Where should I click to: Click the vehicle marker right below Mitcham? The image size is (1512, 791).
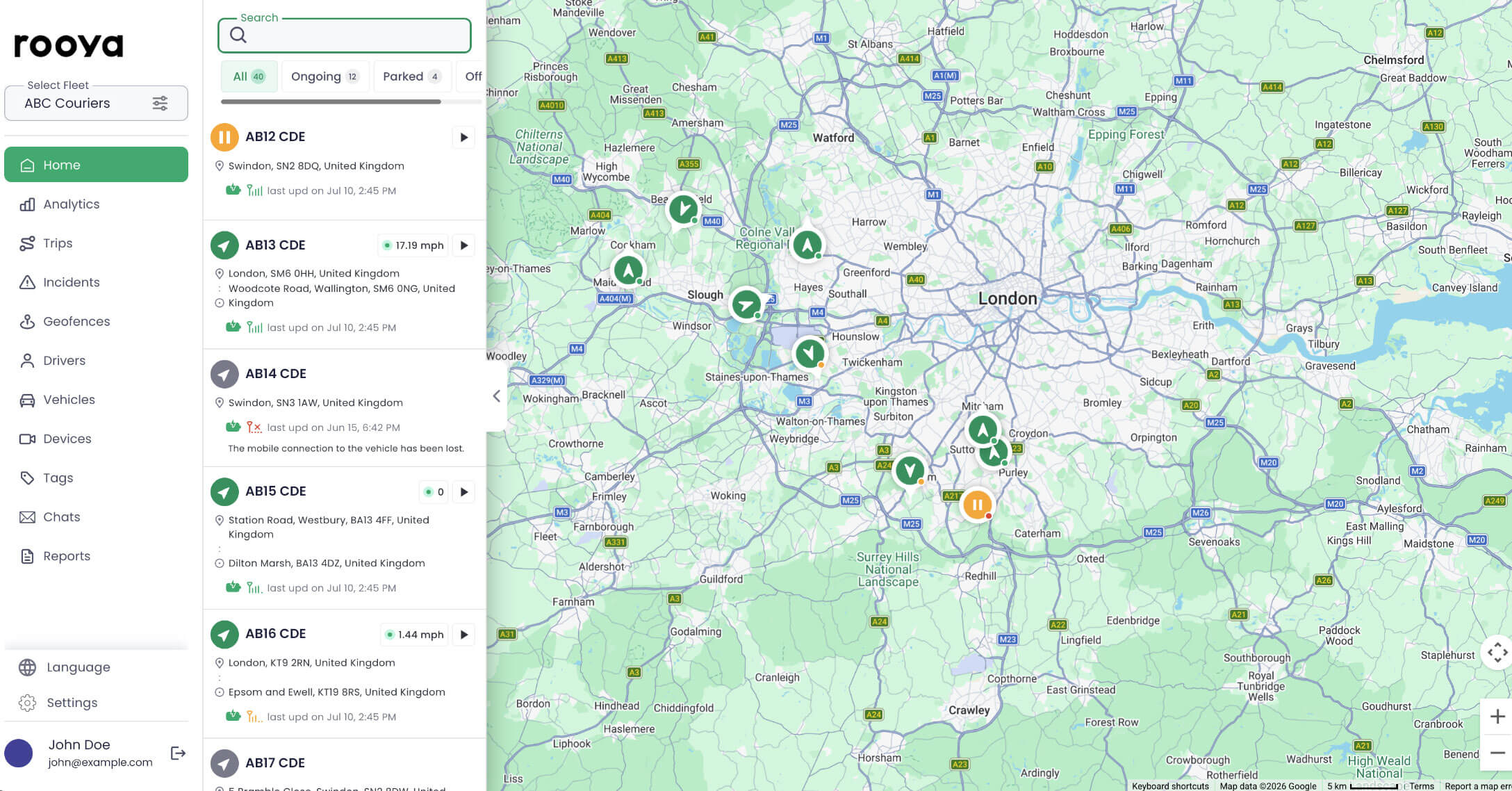[x=983, y=430]
